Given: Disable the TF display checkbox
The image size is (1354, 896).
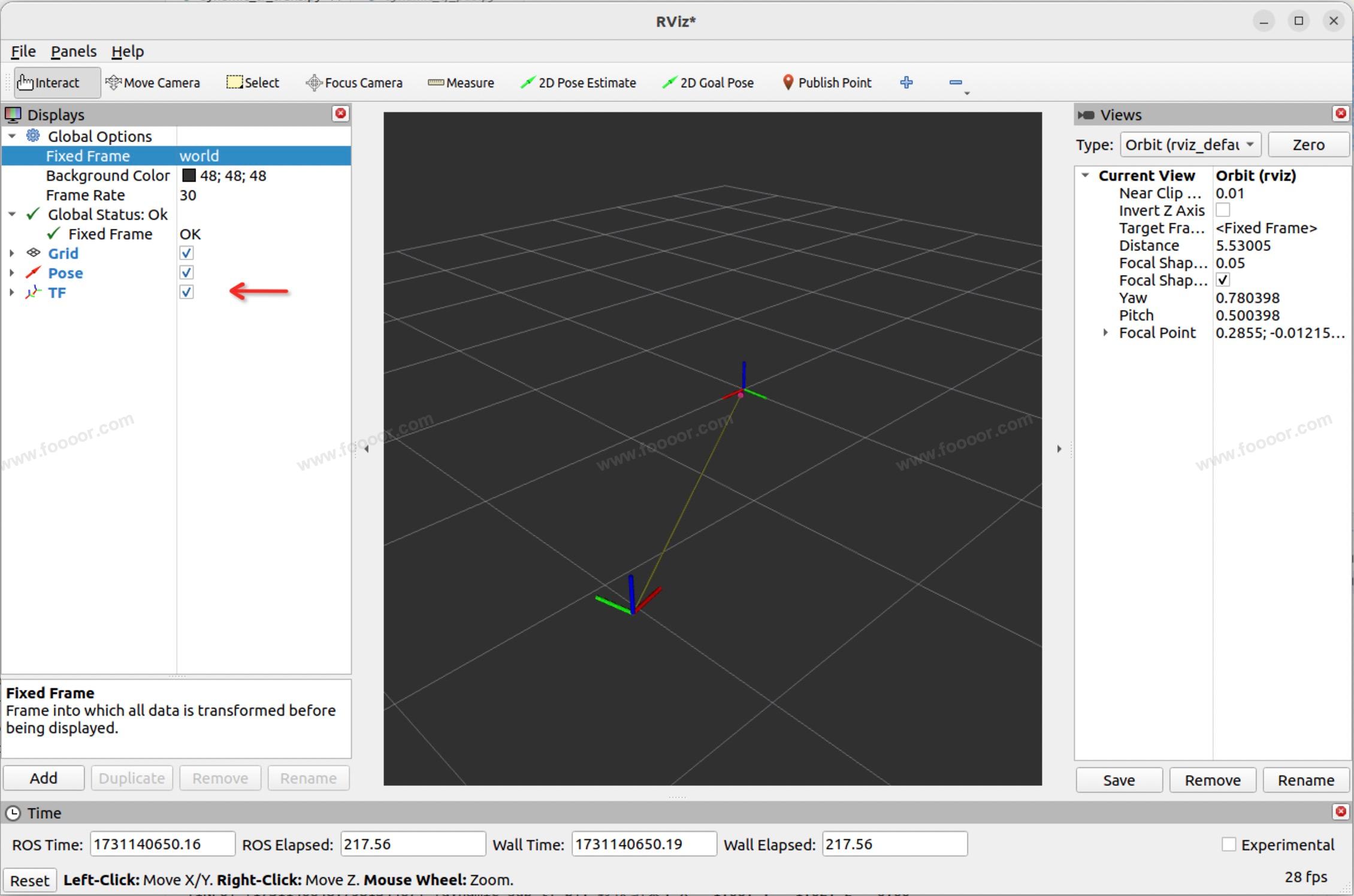Looking at the screenshot, I should click(x=186, y=292).
